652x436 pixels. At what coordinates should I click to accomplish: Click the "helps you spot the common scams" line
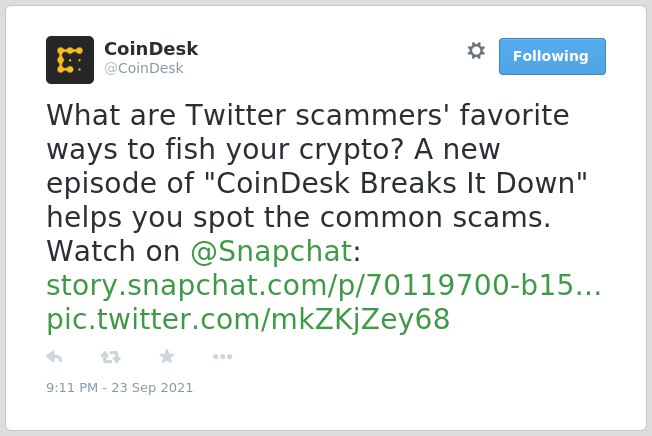299,217
